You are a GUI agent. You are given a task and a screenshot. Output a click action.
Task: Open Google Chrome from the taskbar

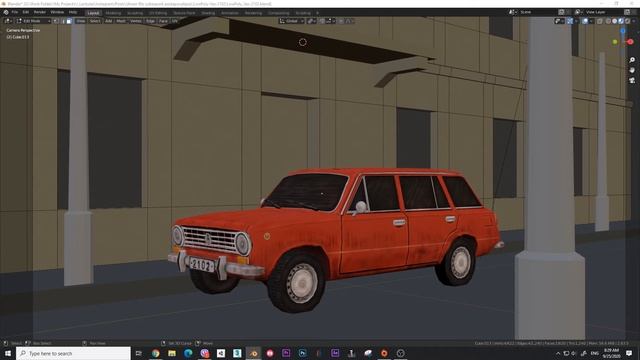(156, 353)
